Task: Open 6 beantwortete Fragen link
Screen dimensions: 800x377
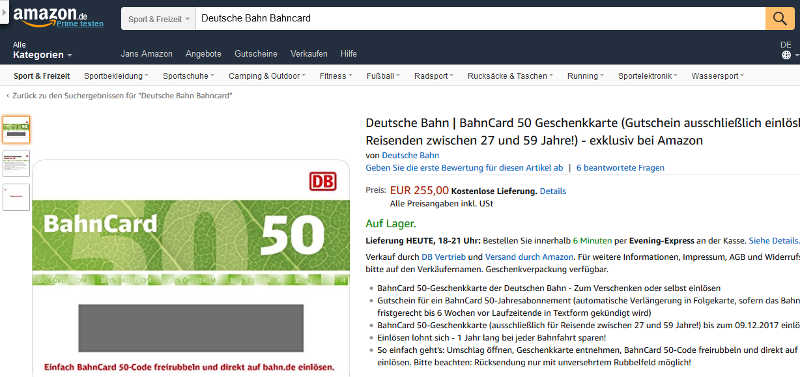Action: click(620, 168)
